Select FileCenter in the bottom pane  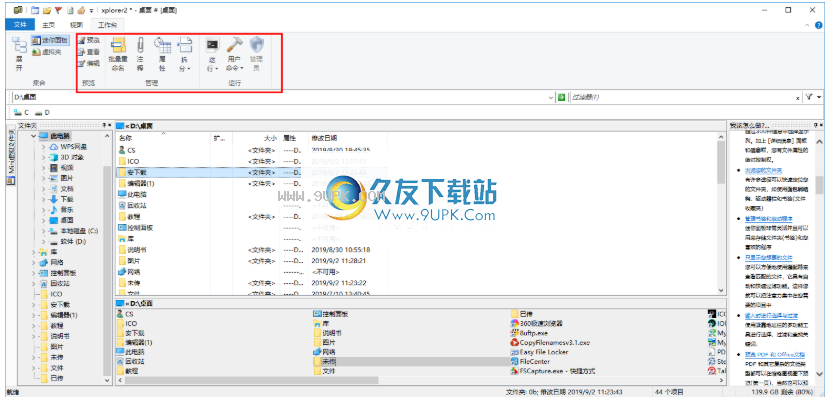click(x=530, y=362)
